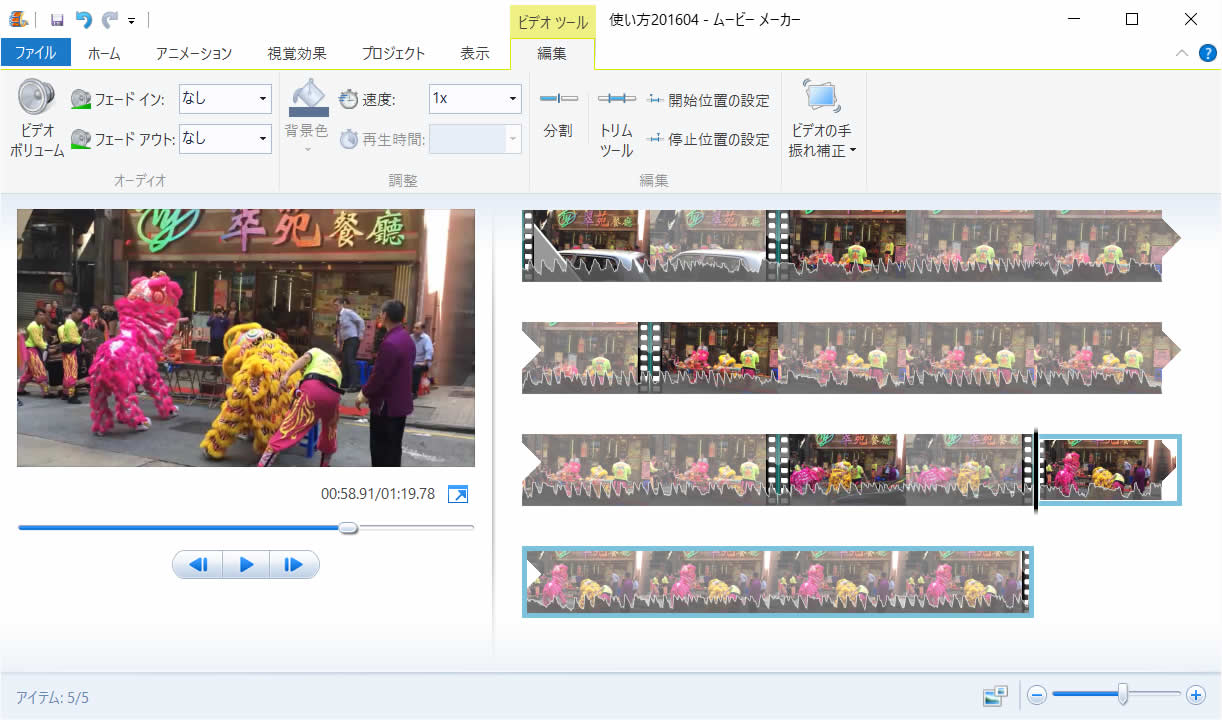Open the アニメーション ribbon tab

194,54
